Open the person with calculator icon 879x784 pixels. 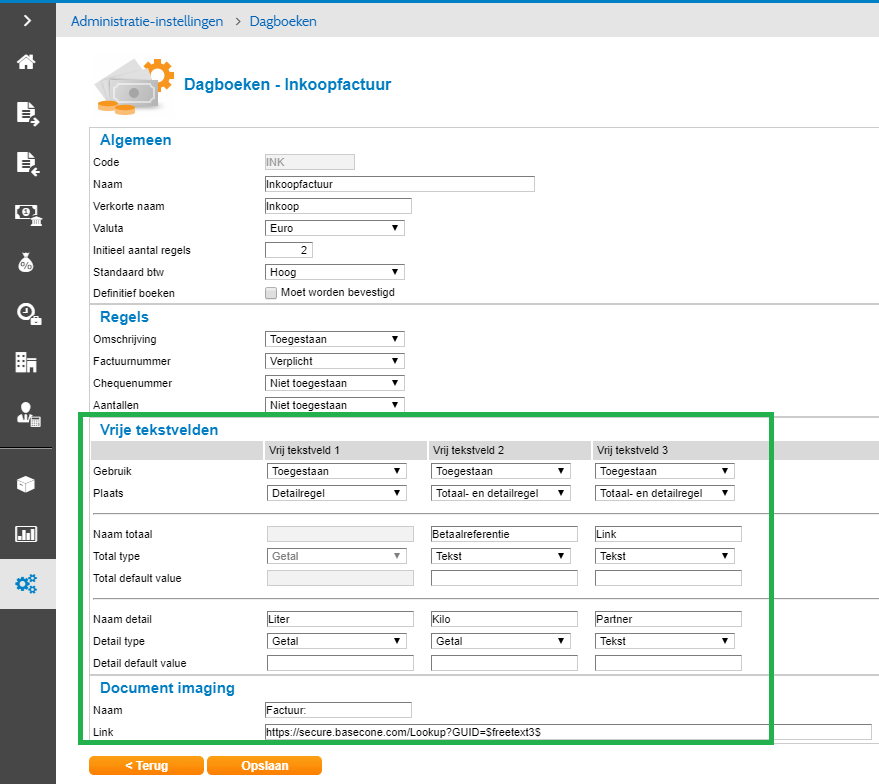point(27,412)
